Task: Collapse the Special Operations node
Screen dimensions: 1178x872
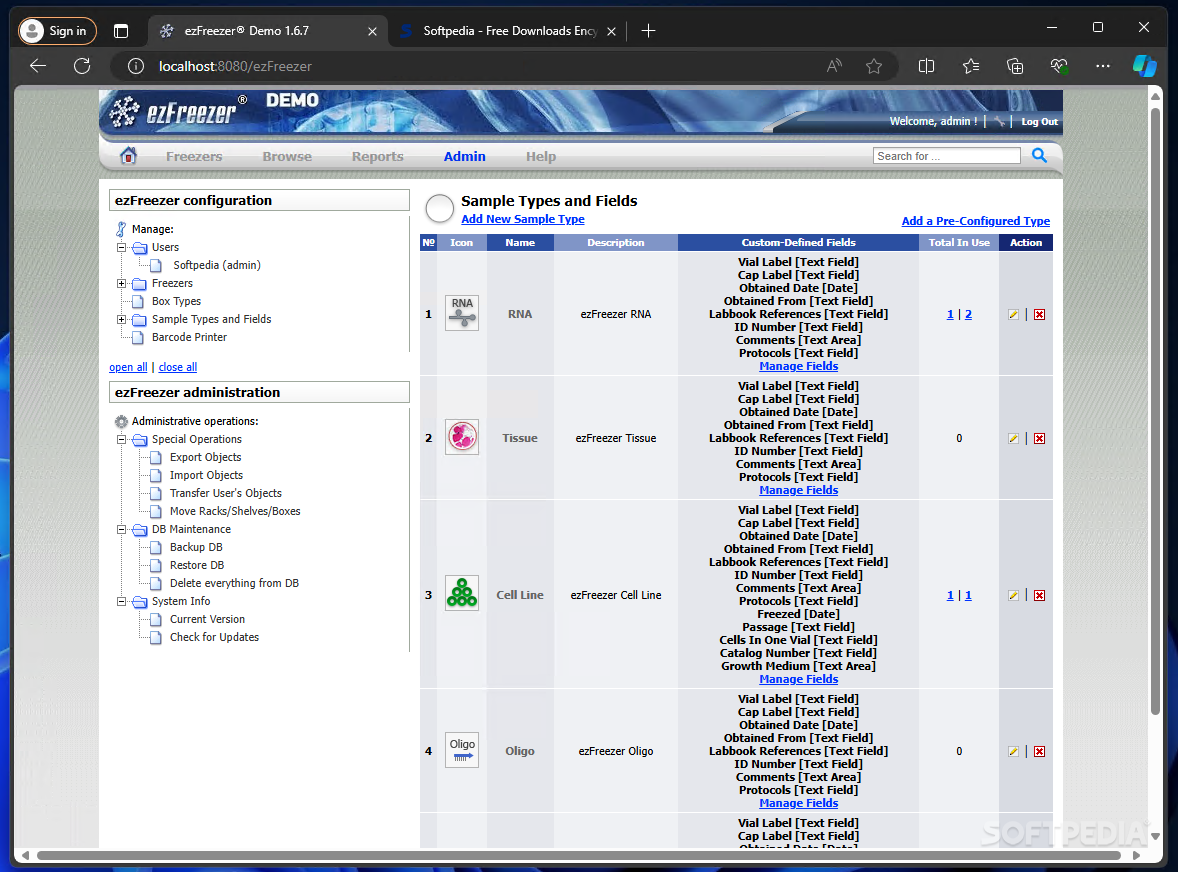Action: point(121,439)
